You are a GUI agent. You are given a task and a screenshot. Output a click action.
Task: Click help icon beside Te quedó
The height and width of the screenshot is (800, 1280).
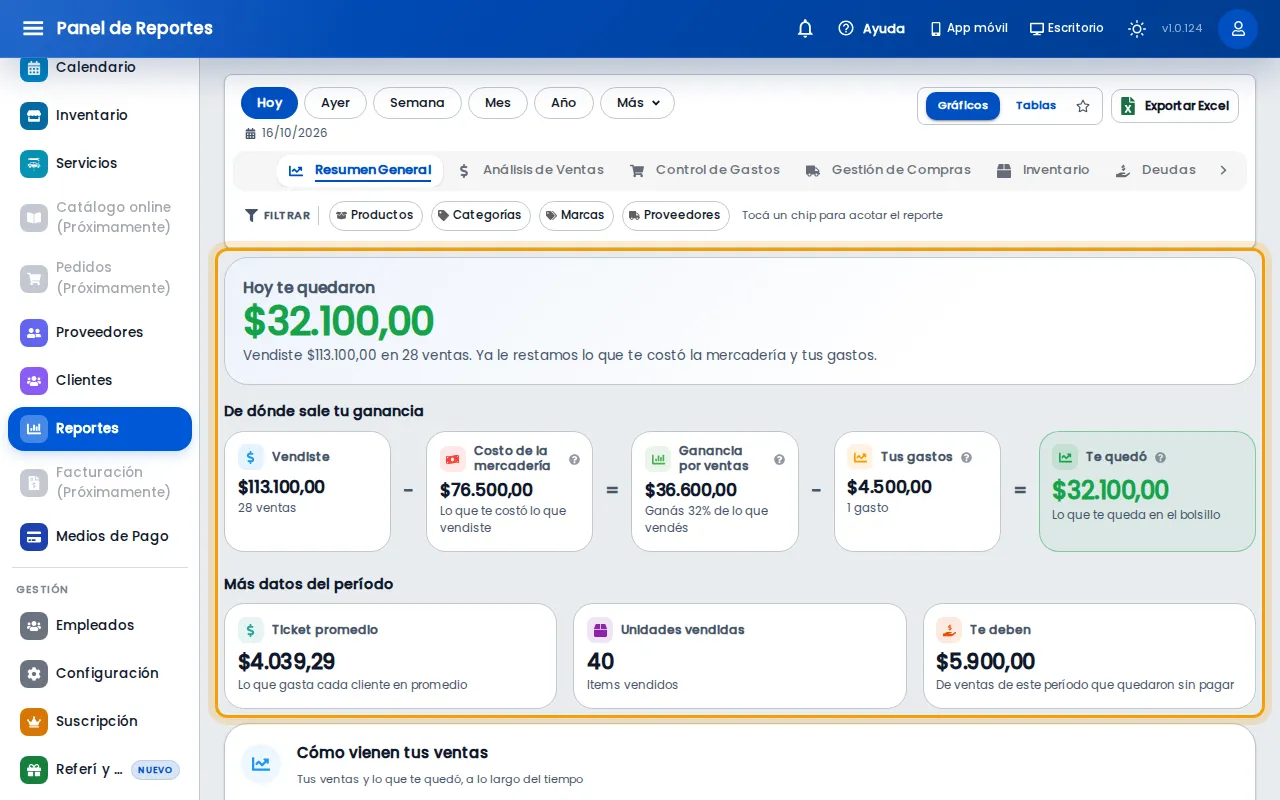1161,458
